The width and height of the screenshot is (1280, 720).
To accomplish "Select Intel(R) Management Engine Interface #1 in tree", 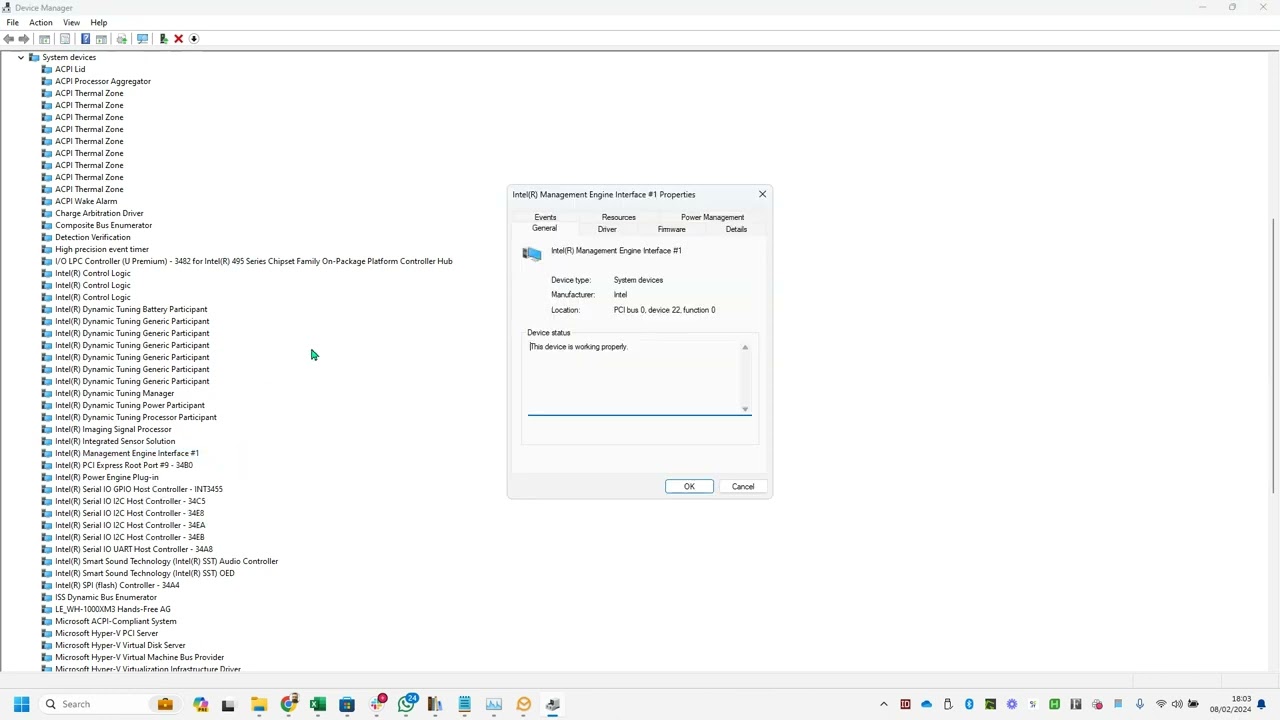I will coord(127,453).
